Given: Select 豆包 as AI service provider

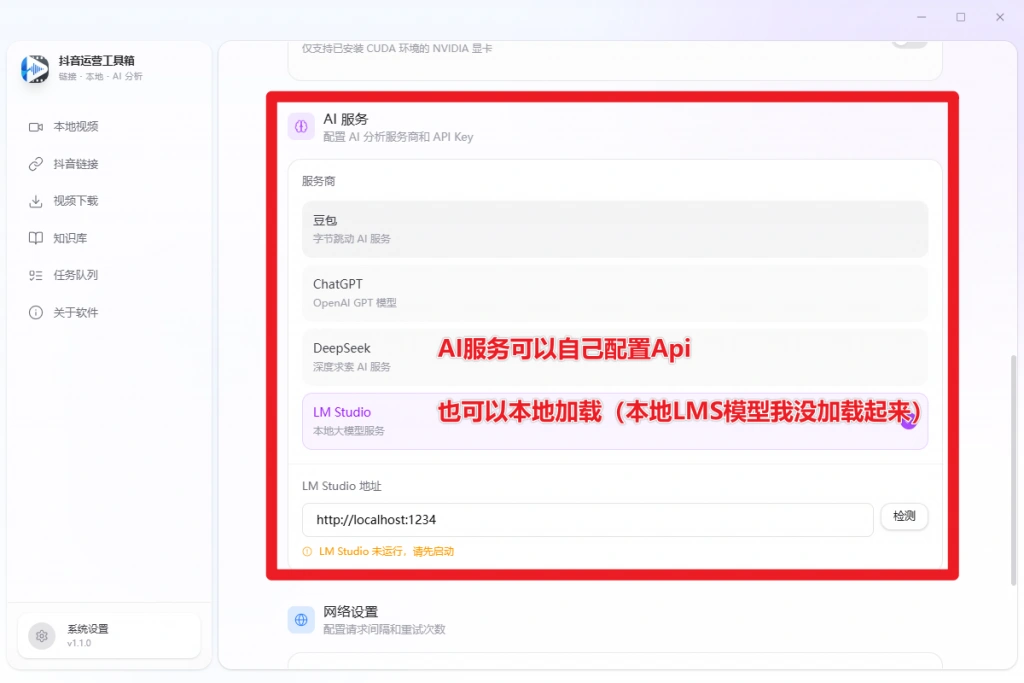Looking at the screenshot, I should point(615,227).
